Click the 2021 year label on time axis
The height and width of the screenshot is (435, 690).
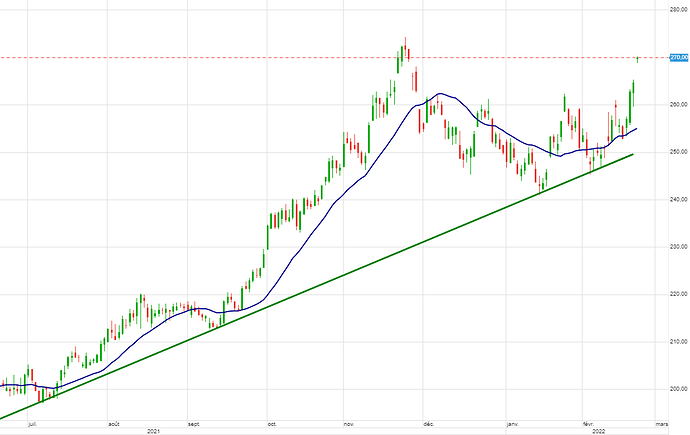pos(153,431)
